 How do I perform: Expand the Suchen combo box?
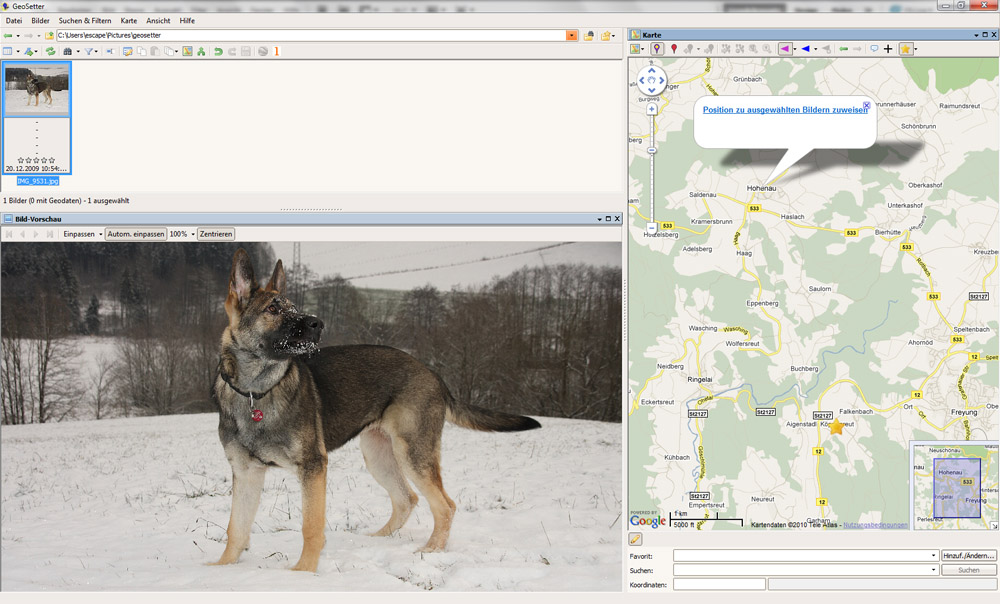click(933, 570)
